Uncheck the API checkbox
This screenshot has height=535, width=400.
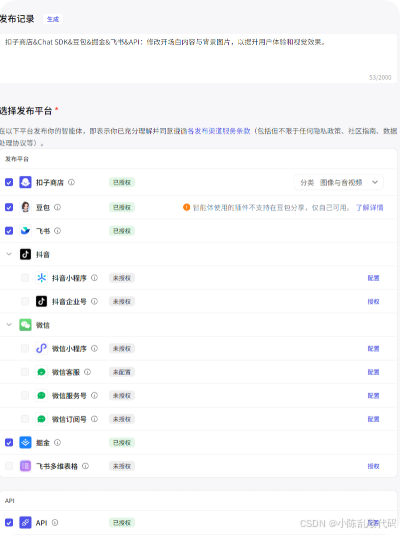9,522
